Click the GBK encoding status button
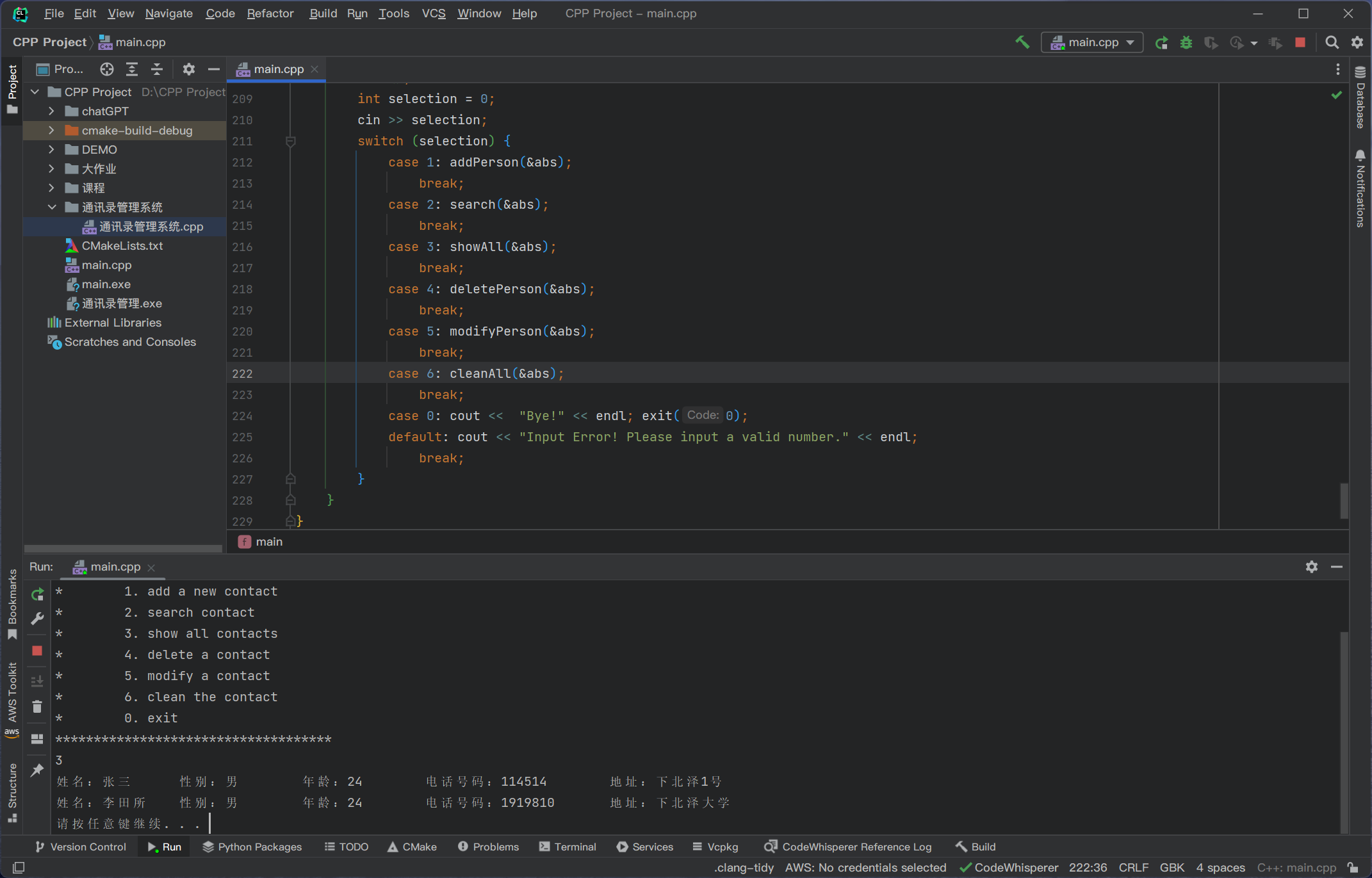Viewport: 1372px width, 878px height. coord(1172,868)
